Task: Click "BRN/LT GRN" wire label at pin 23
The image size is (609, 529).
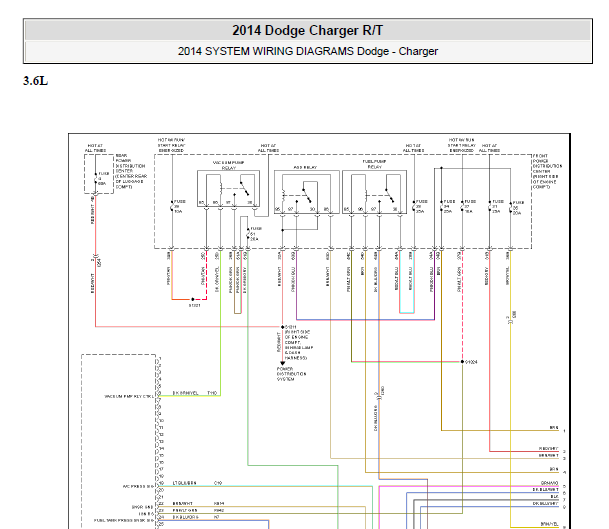Action: [x=185, y=510]
